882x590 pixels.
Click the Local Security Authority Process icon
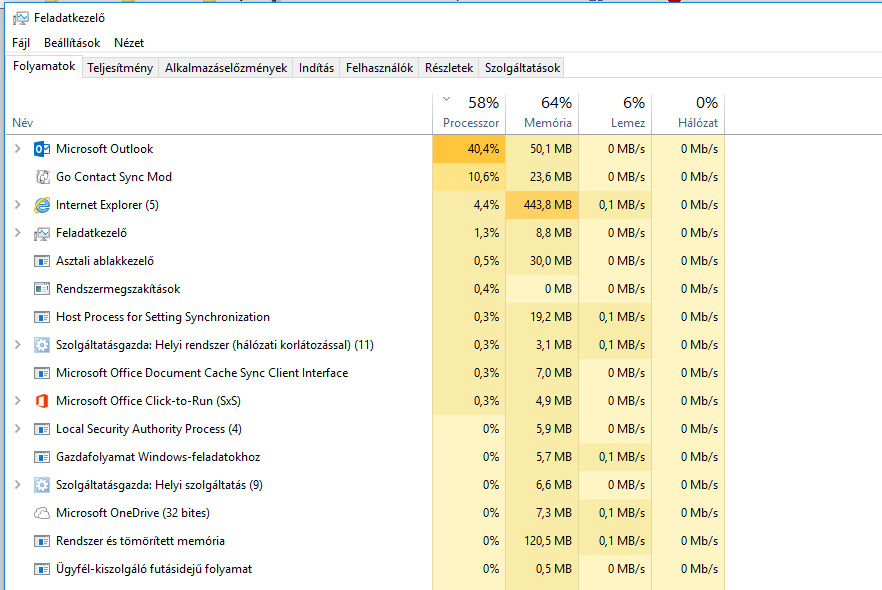click(x=42, y=429)
